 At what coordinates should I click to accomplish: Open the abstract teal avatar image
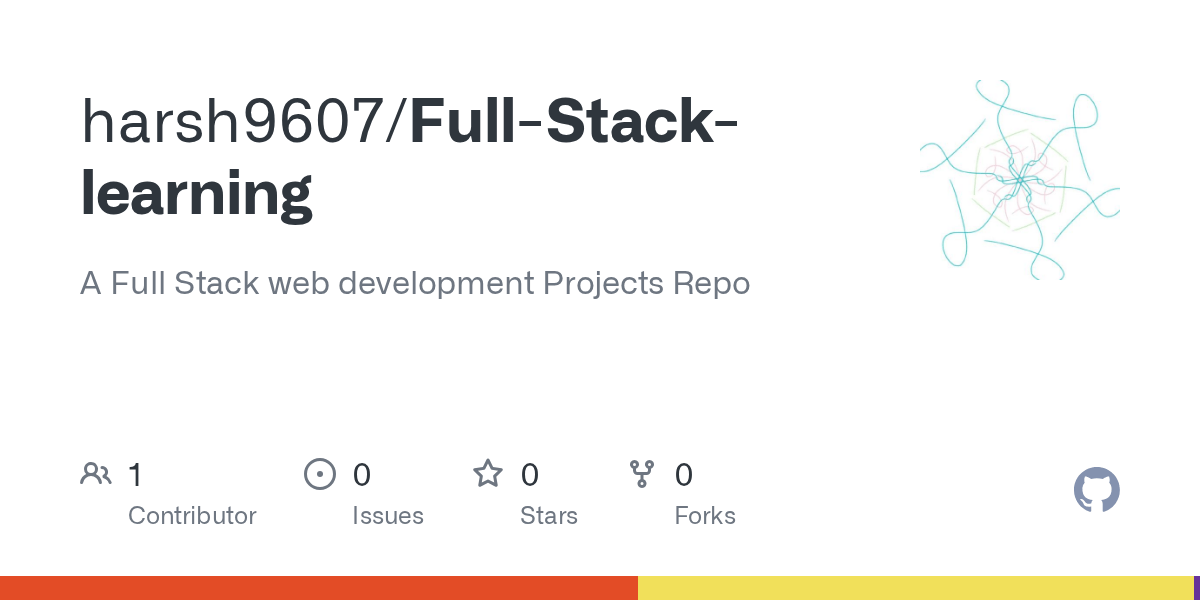tap(1019, 180)
